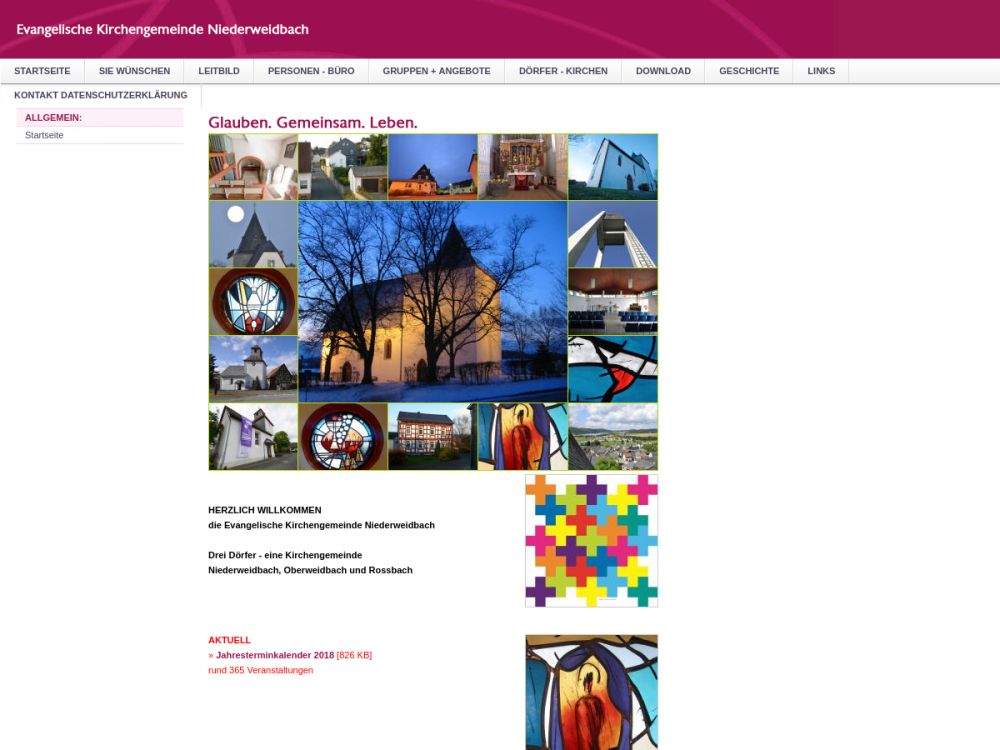Go to the LINKS page
This screenshot has width=1000, height=750.
(821, 71)
